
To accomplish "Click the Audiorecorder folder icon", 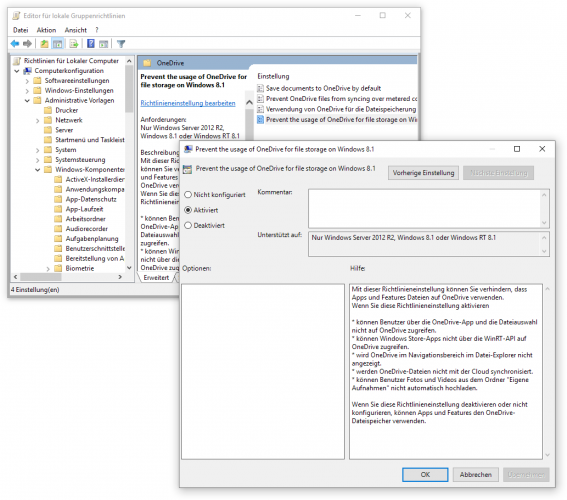I will [x=58, y=228].
